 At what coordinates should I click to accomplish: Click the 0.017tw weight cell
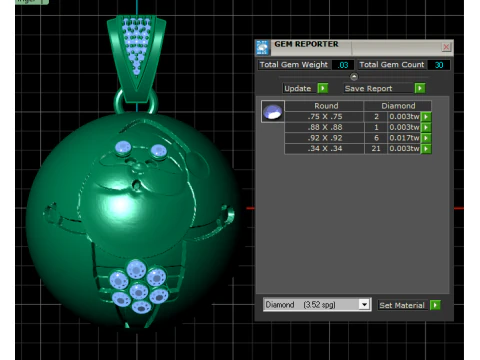(404, 138)
